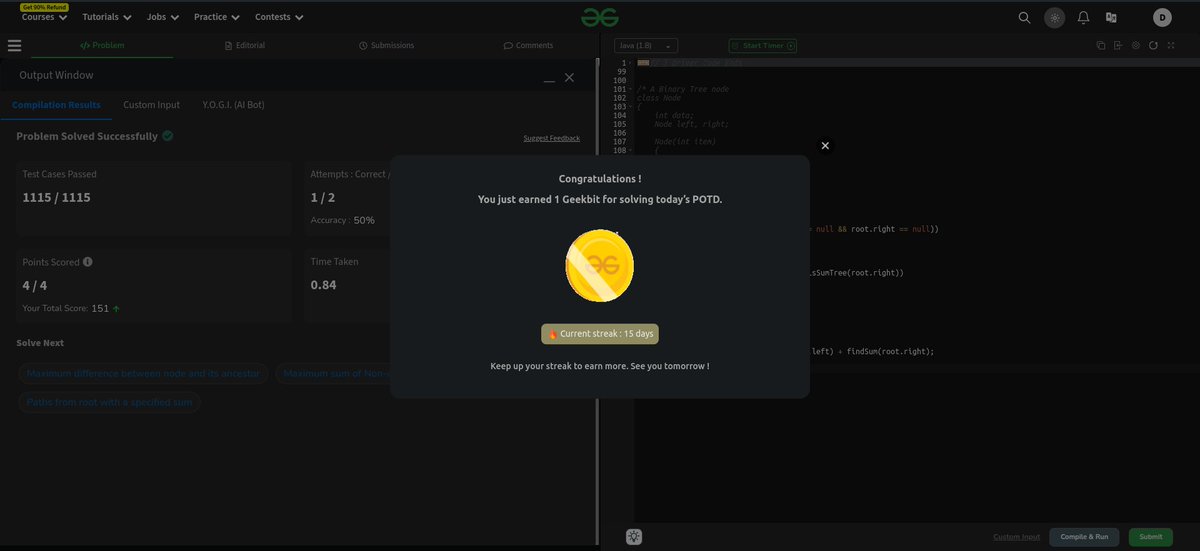Open the search magnifier icon
Image resolution: width=1200 pixels, height=551 pixels.
1024,17
